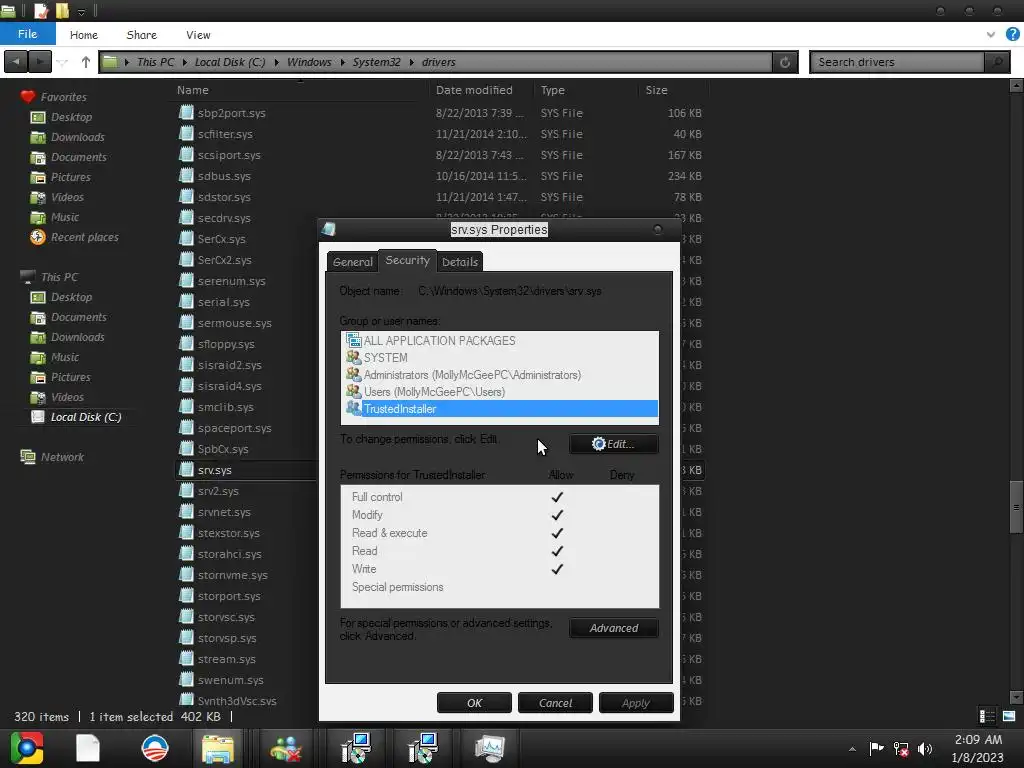The height and width of the screenshot is (768, 1024).
Task: Launch the Obama logo app in the taskbar
Action: [155, 748]
